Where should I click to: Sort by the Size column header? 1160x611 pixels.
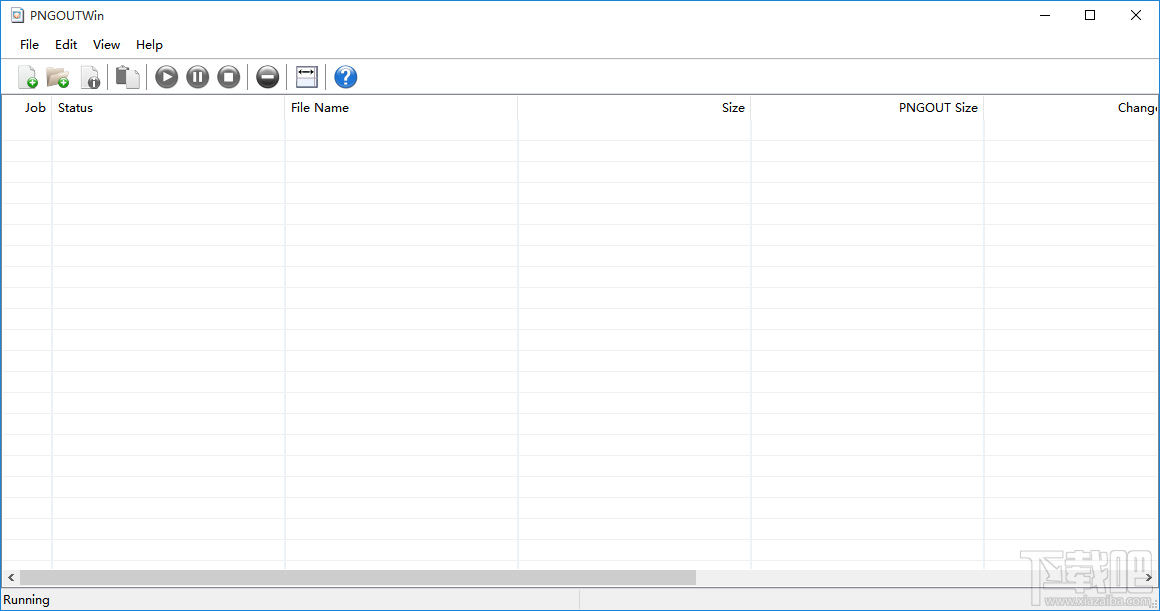[x=635, y=108]
